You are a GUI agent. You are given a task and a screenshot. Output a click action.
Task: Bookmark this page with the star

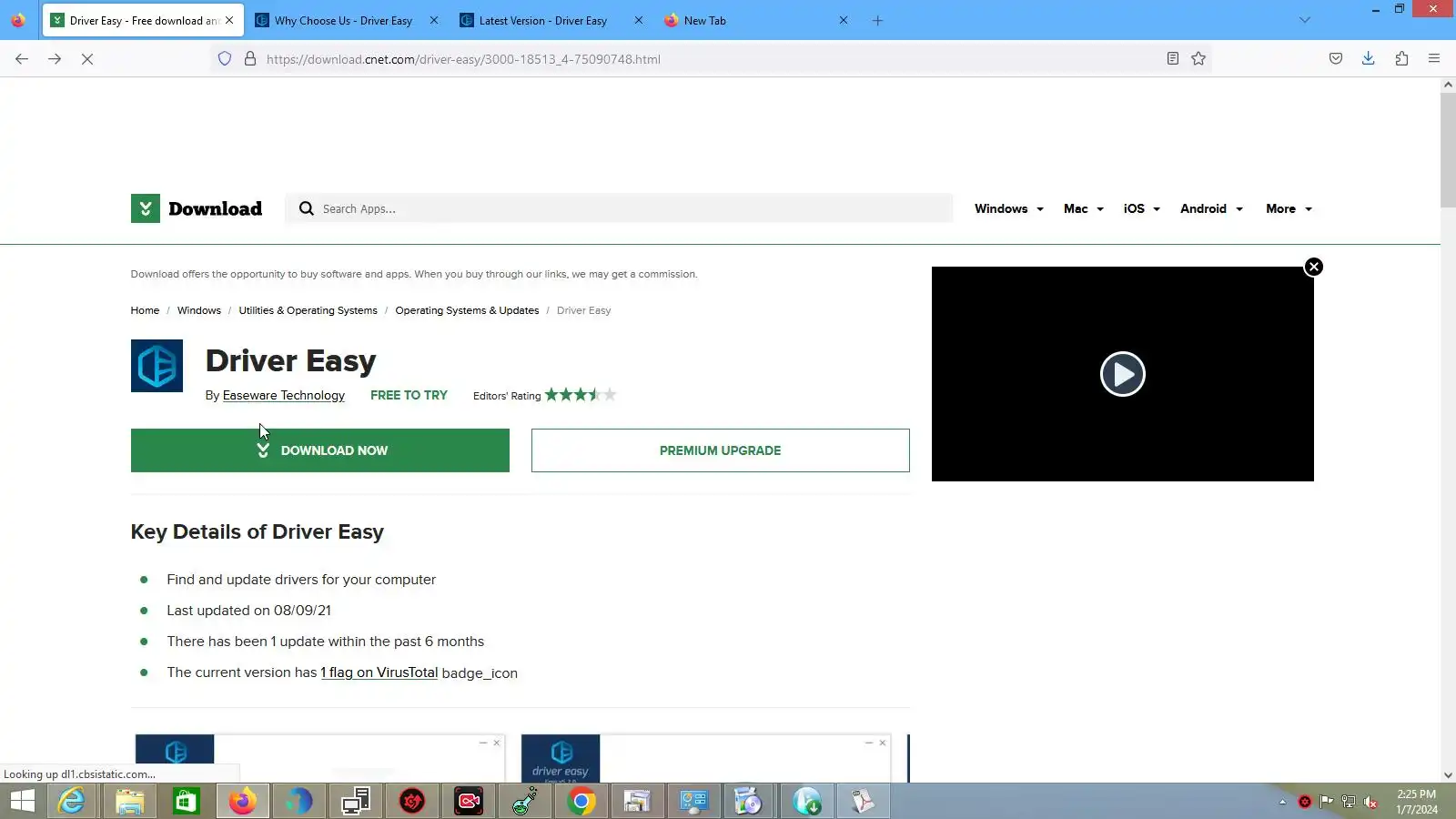(1198, 59)
